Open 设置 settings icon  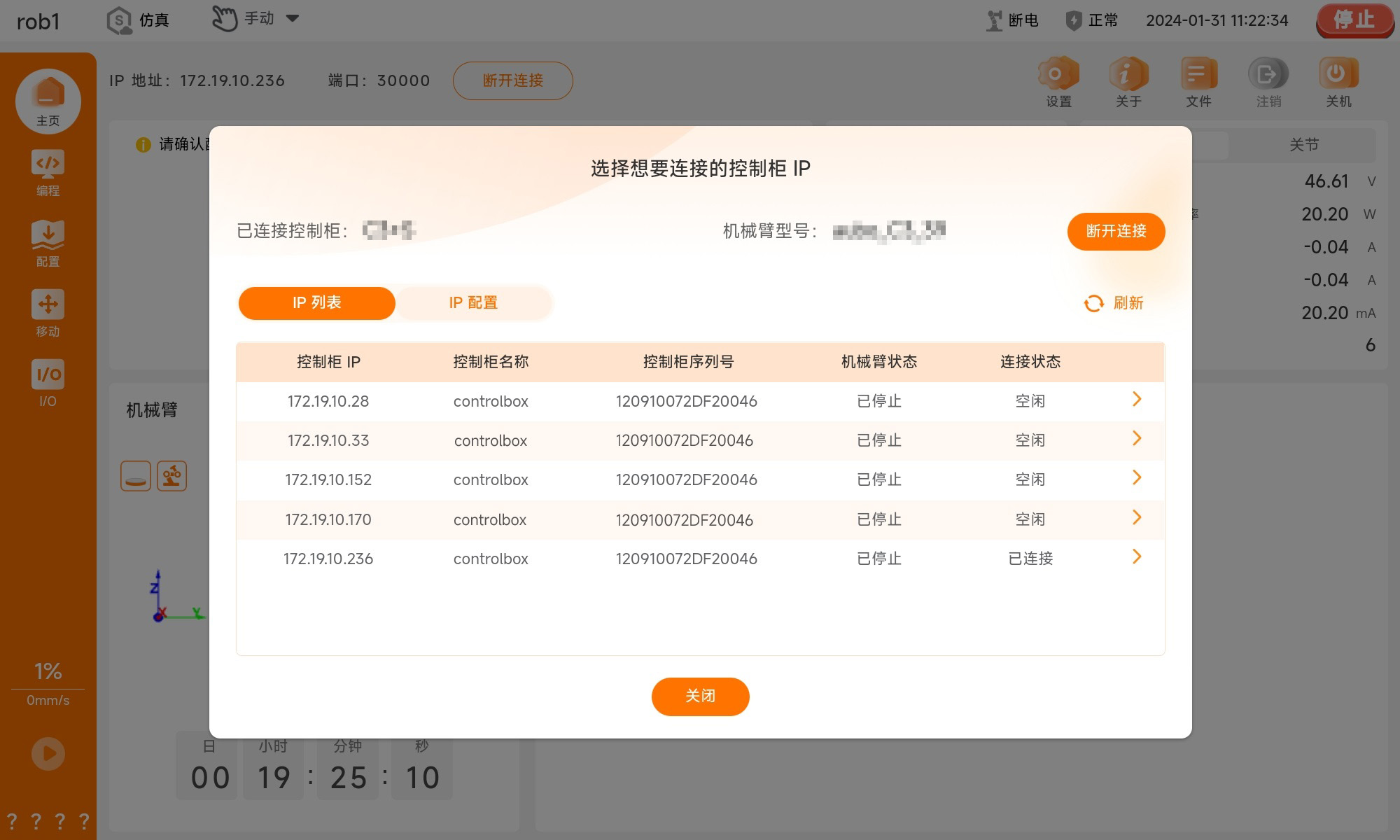1058,82
